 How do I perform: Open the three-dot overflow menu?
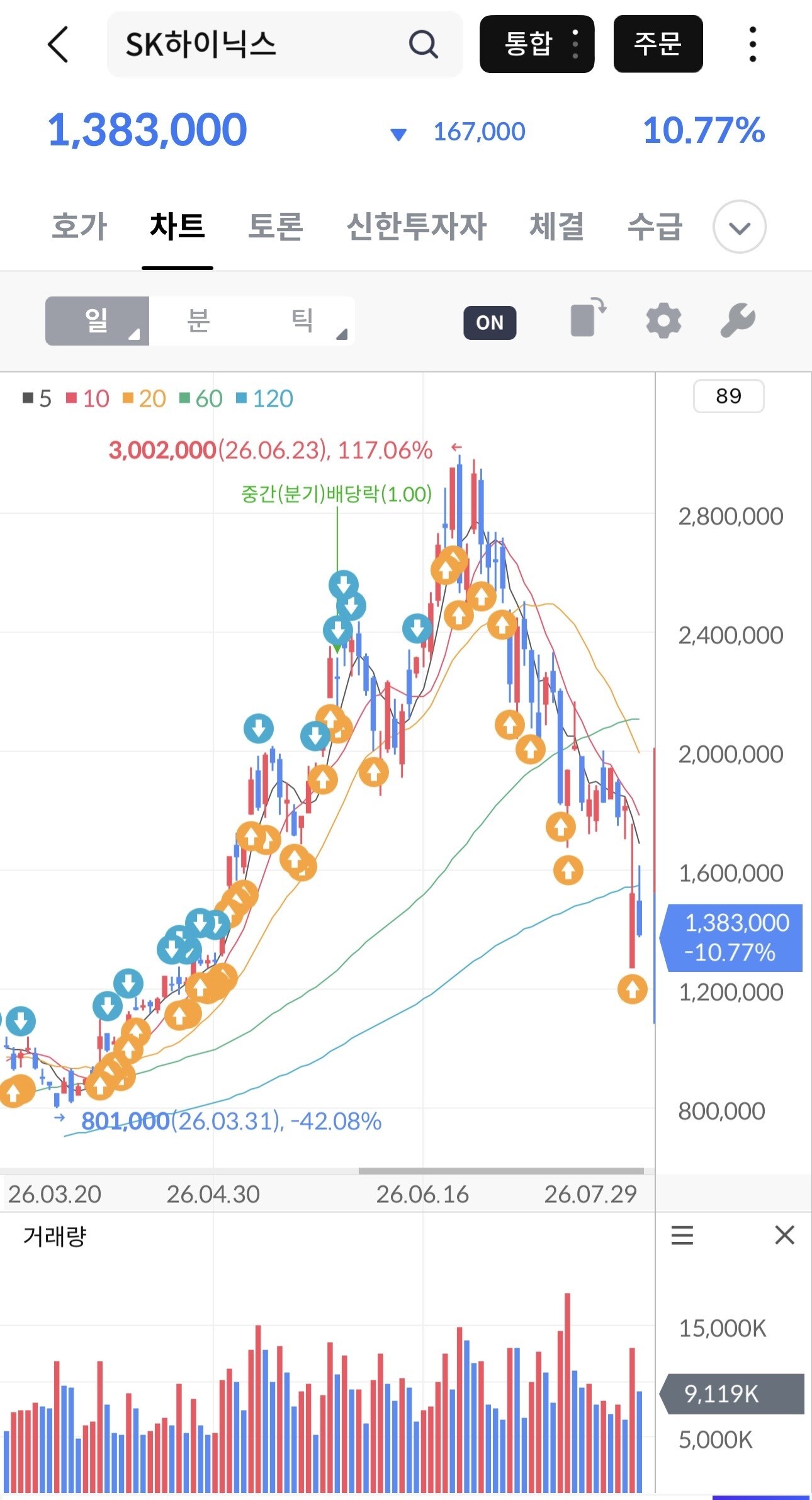tap(752, 44)
